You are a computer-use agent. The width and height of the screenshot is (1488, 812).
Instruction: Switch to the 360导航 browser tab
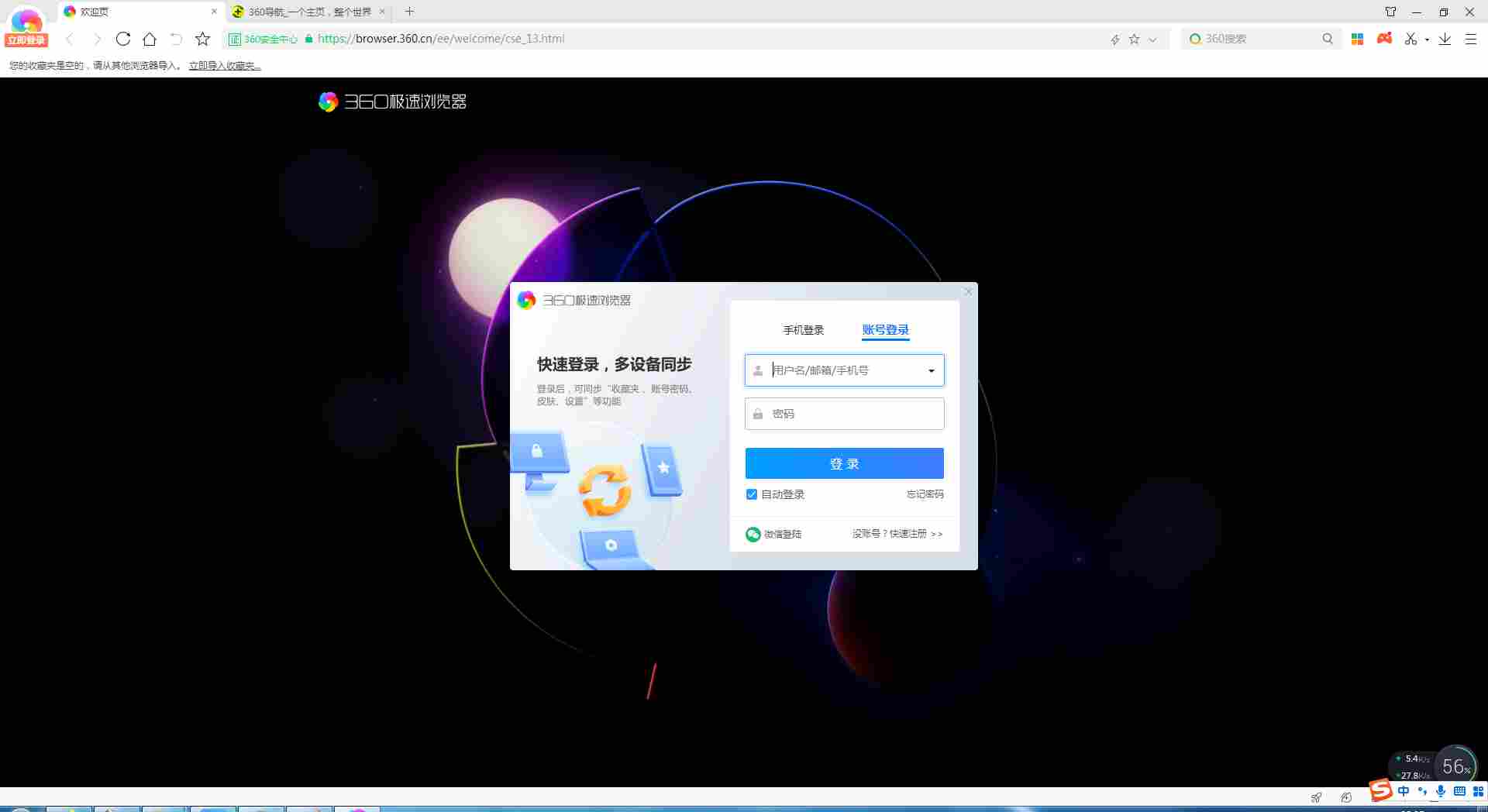coord(308,12)
